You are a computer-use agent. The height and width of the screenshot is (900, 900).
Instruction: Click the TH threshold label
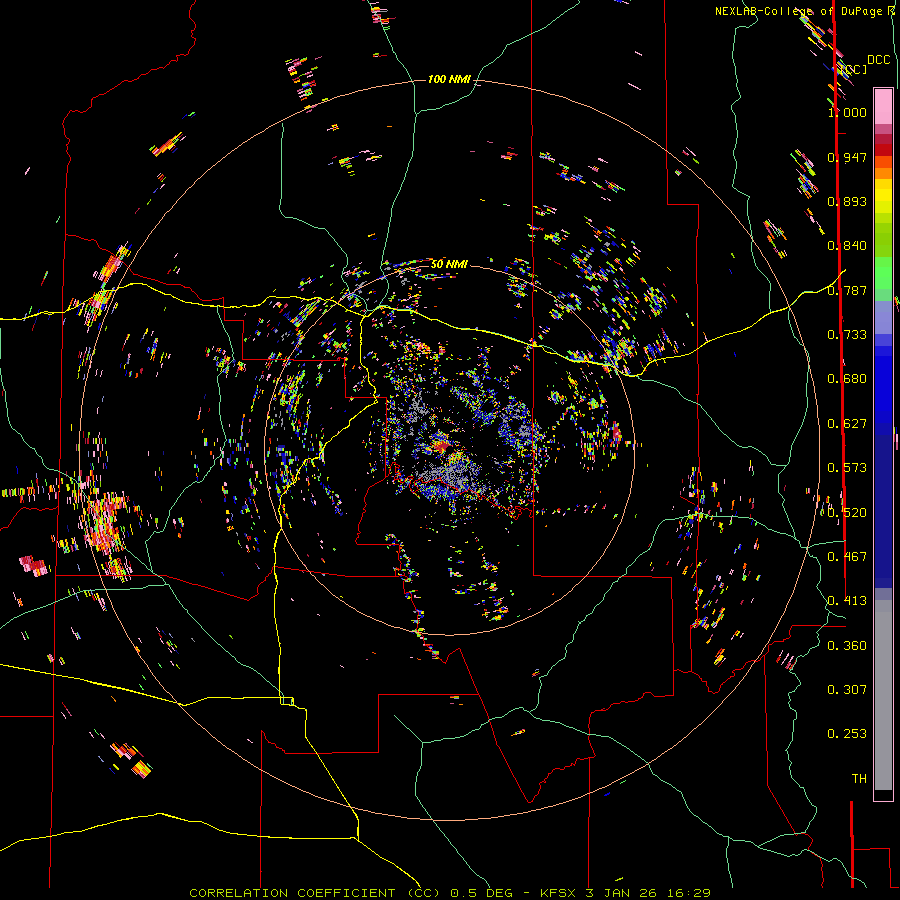tap(859, 779)
